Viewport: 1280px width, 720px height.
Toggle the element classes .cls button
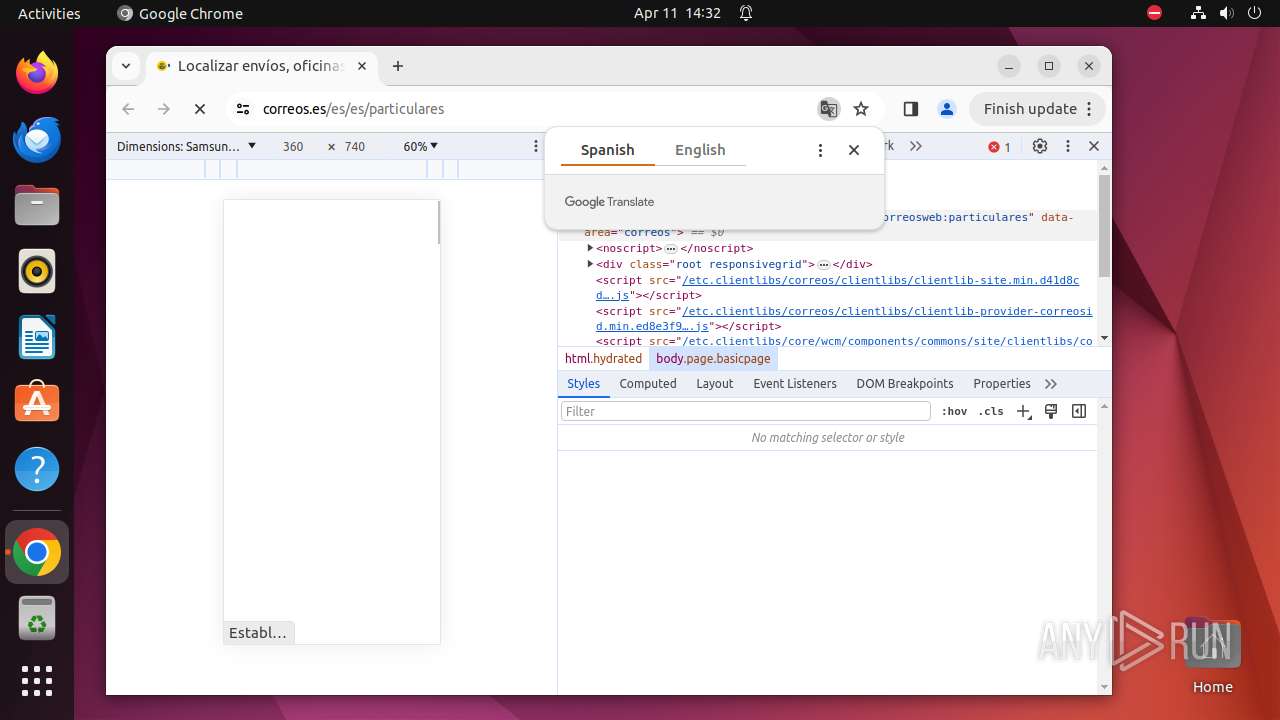click(x=991, y=411)
